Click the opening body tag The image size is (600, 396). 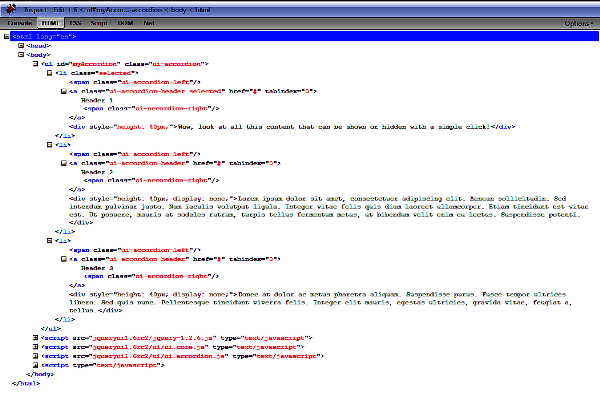[x=38, y=55]
